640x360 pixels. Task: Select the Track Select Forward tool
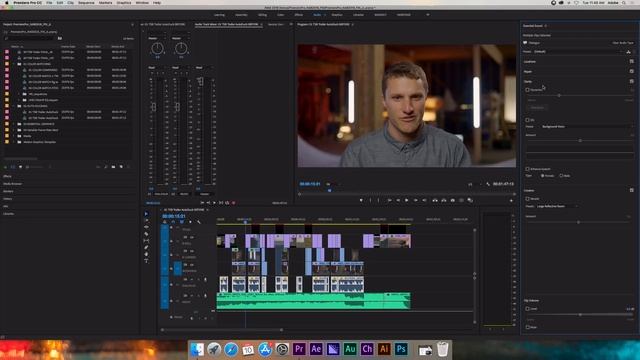tap(146, 220)
